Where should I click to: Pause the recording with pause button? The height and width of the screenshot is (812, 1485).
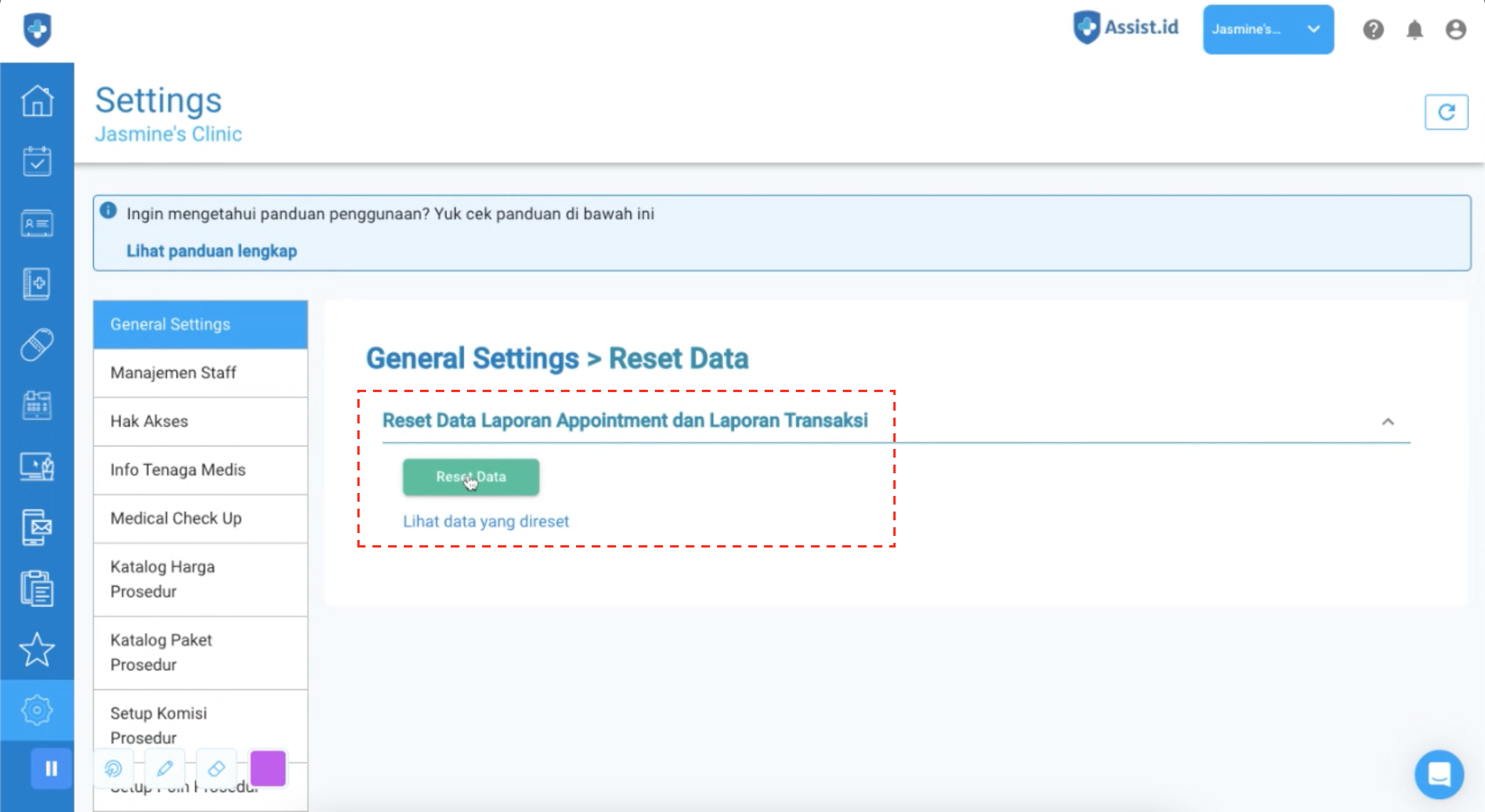click(x=52, y=768)
